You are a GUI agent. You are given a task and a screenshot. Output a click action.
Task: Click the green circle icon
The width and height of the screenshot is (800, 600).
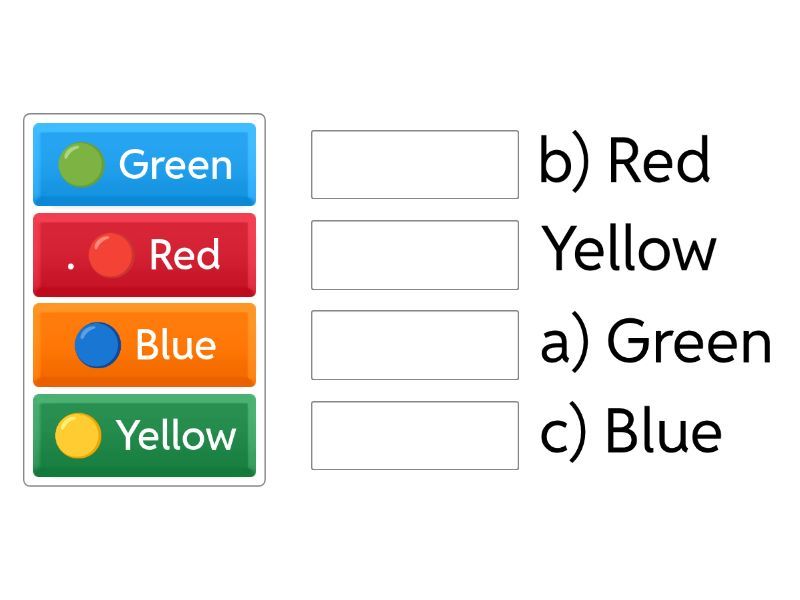[81, 165]
